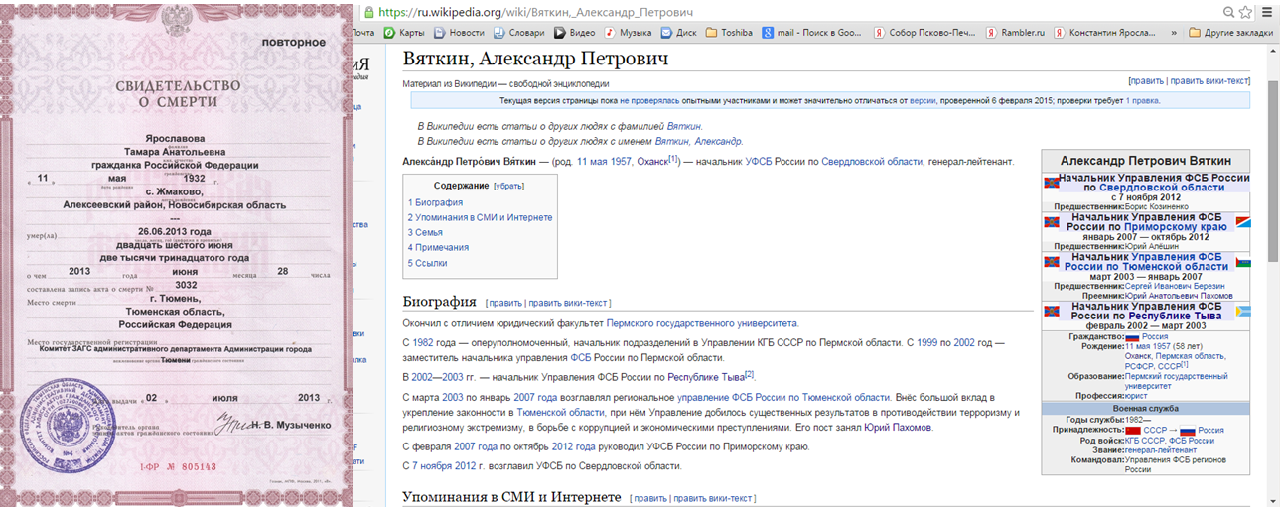Open the Toshiba bookmarks folder

[x=729, y=32]
